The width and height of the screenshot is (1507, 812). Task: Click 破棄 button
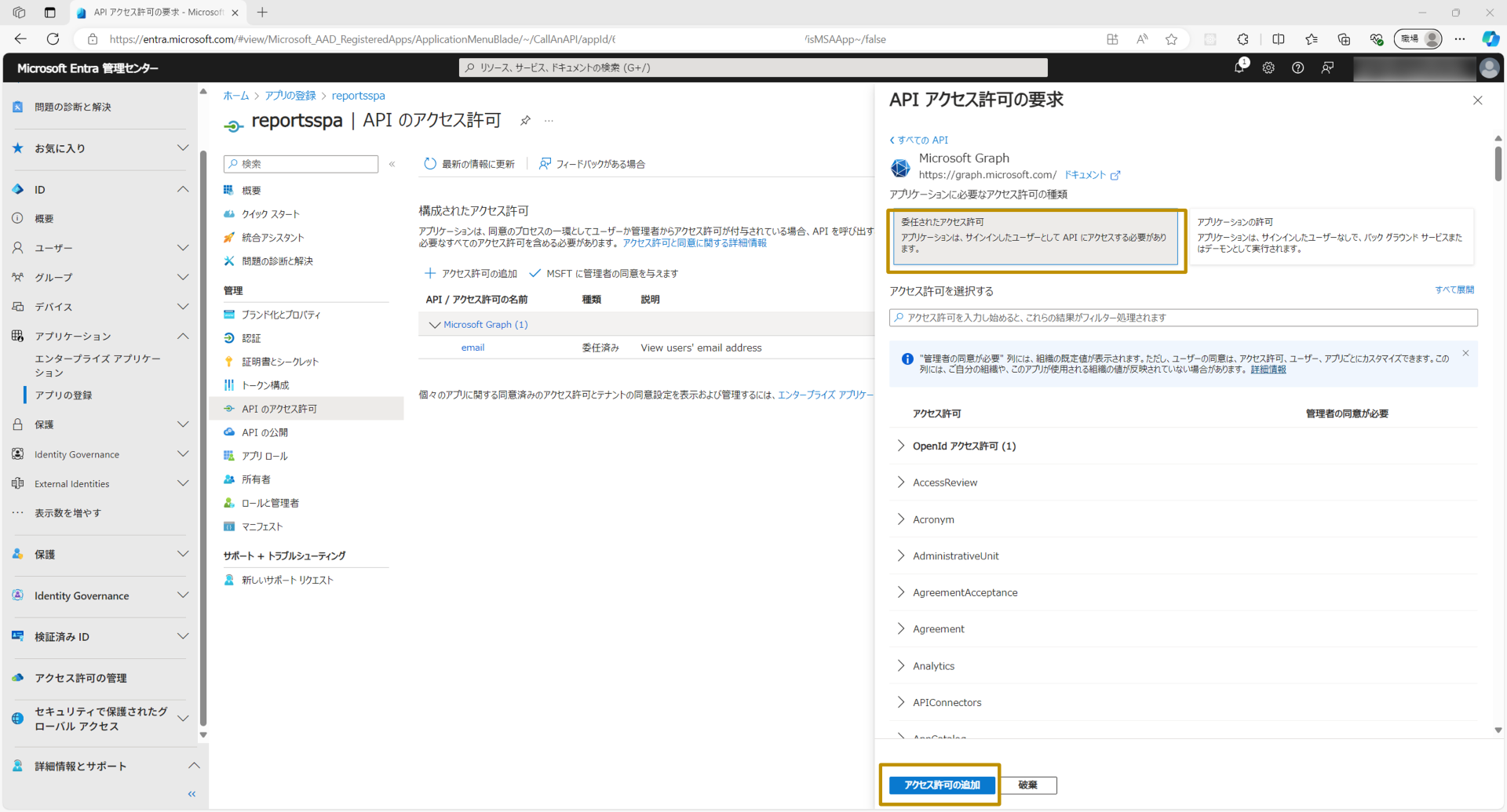pos(1027,785)
